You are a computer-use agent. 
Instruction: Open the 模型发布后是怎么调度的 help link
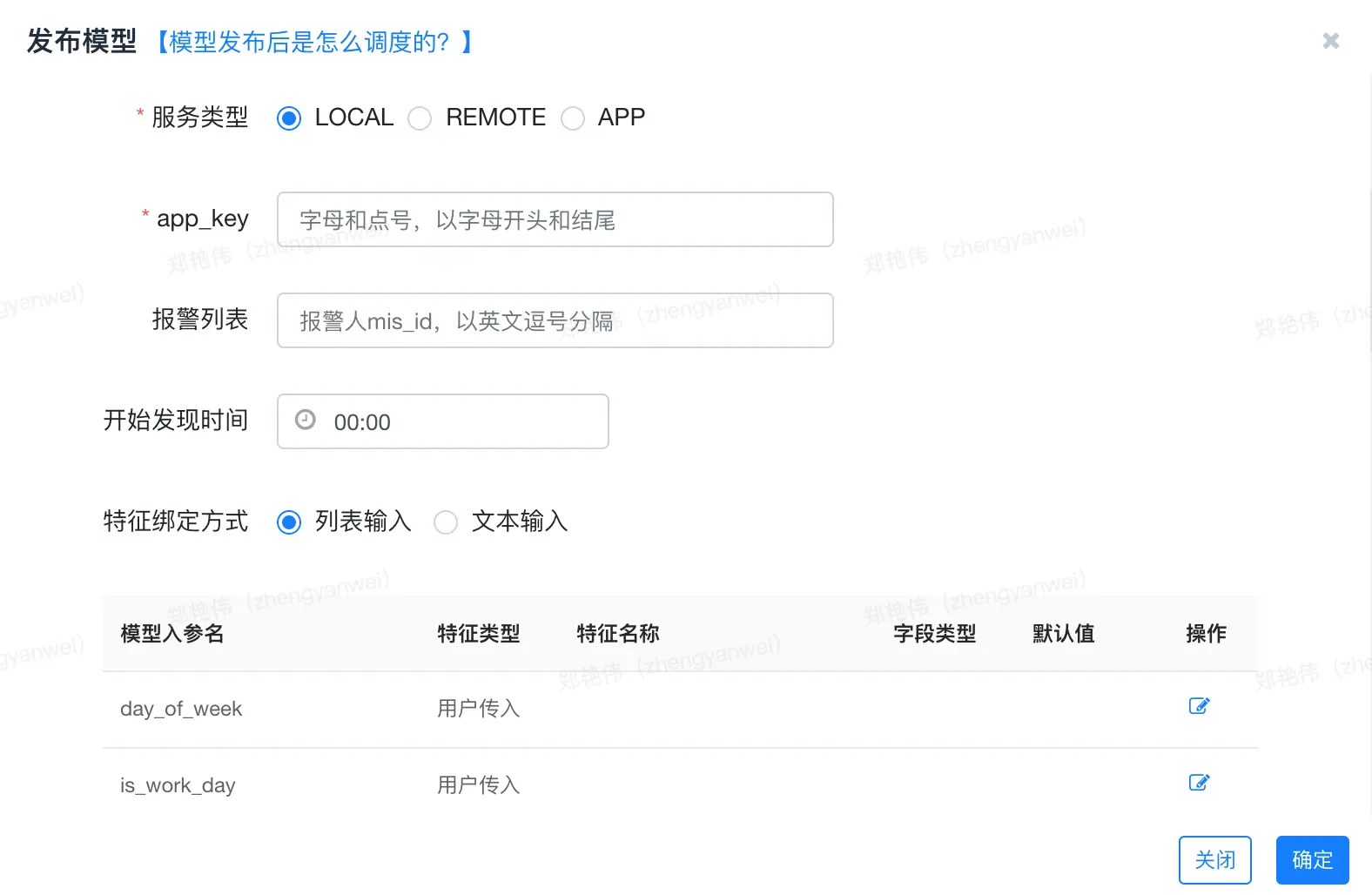click(x=310, y=42)
